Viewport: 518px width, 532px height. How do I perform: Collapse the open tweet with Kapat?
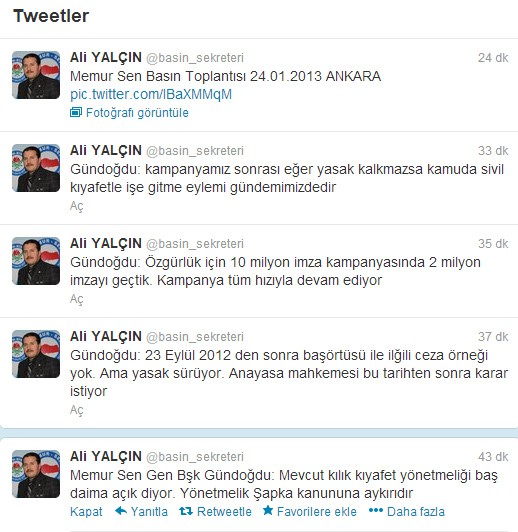(86, 512)
